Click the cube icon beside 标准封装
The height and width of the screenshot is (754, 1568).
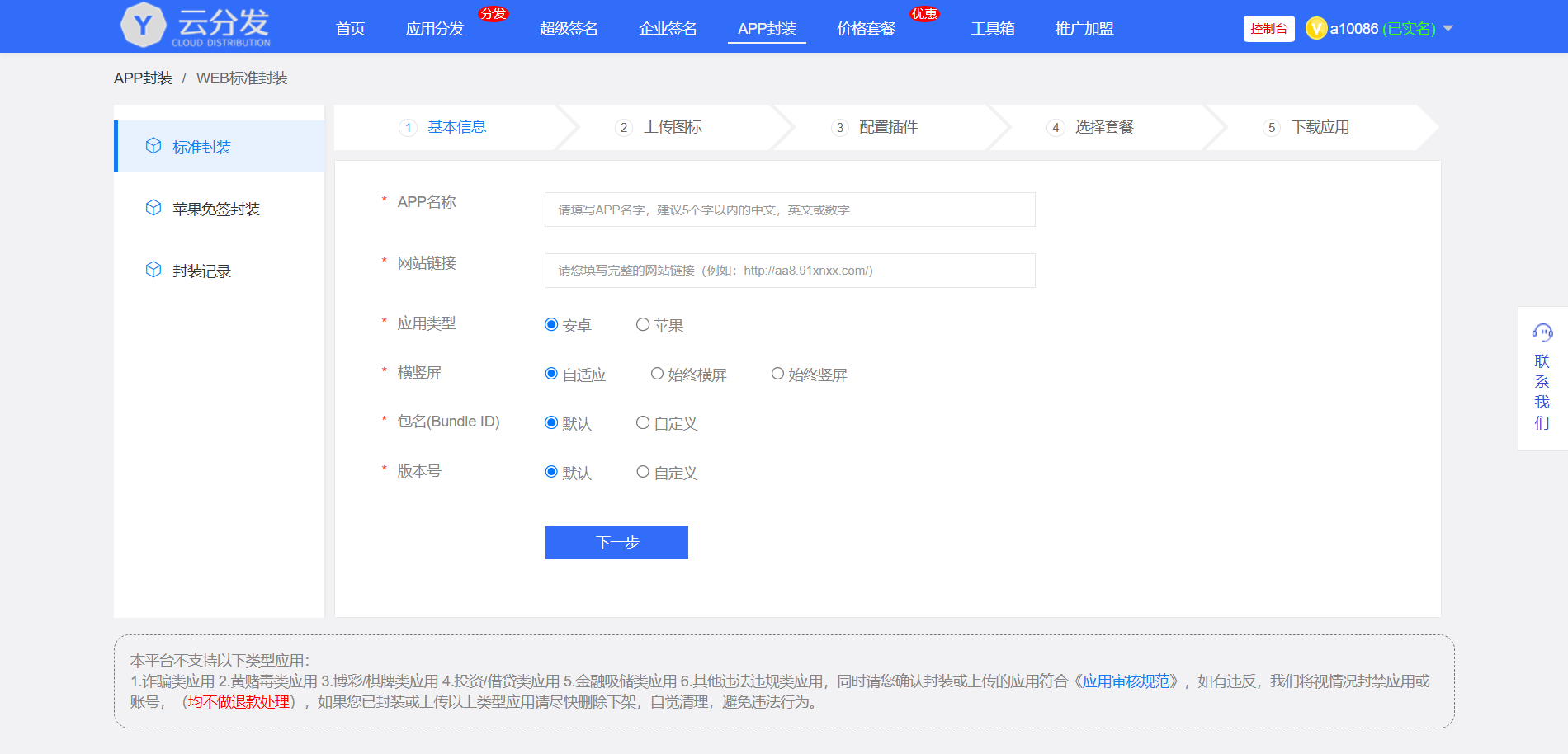[x=153, y=146]
